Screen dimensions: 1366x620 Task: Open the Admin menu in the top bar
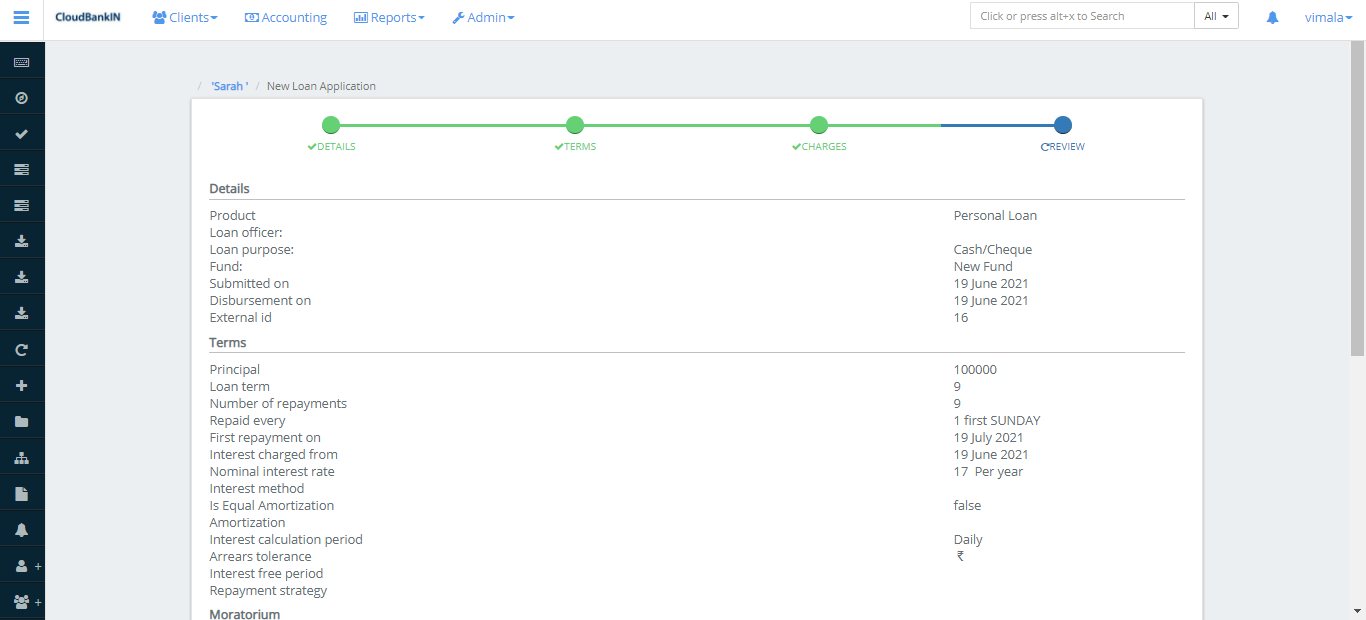click(x=483, y=17)
